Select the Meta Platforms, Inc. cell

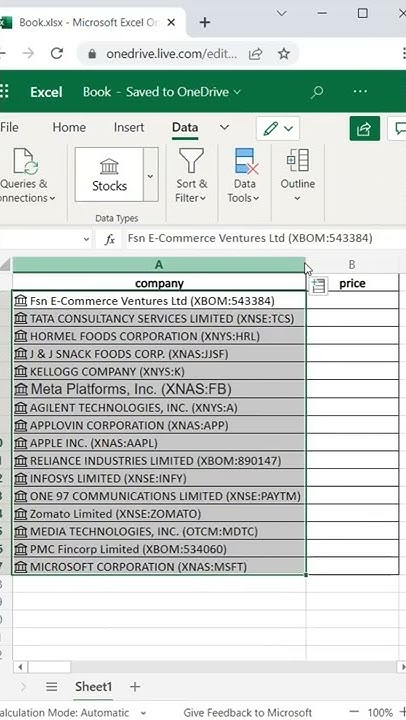(x=159, y=389)
